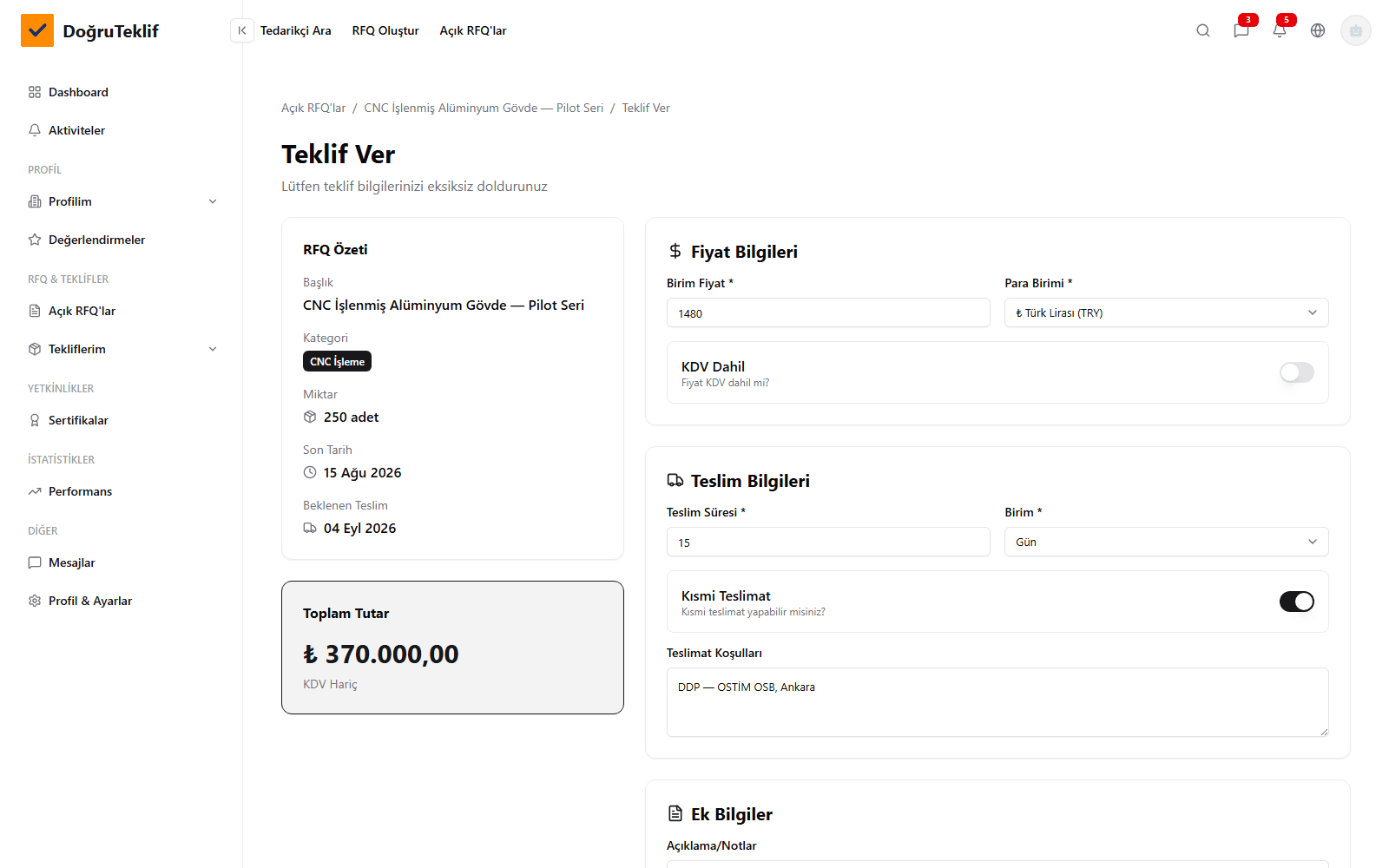Open messages chat icon with badge 3

point(1241,30)
